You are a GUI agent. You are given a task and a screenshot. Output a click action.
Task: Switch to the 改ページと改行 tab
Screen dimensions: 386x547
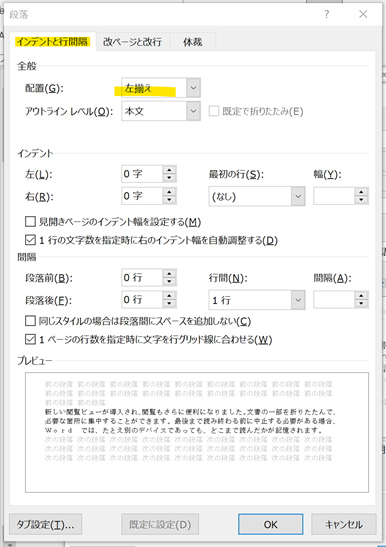point(133,42)
